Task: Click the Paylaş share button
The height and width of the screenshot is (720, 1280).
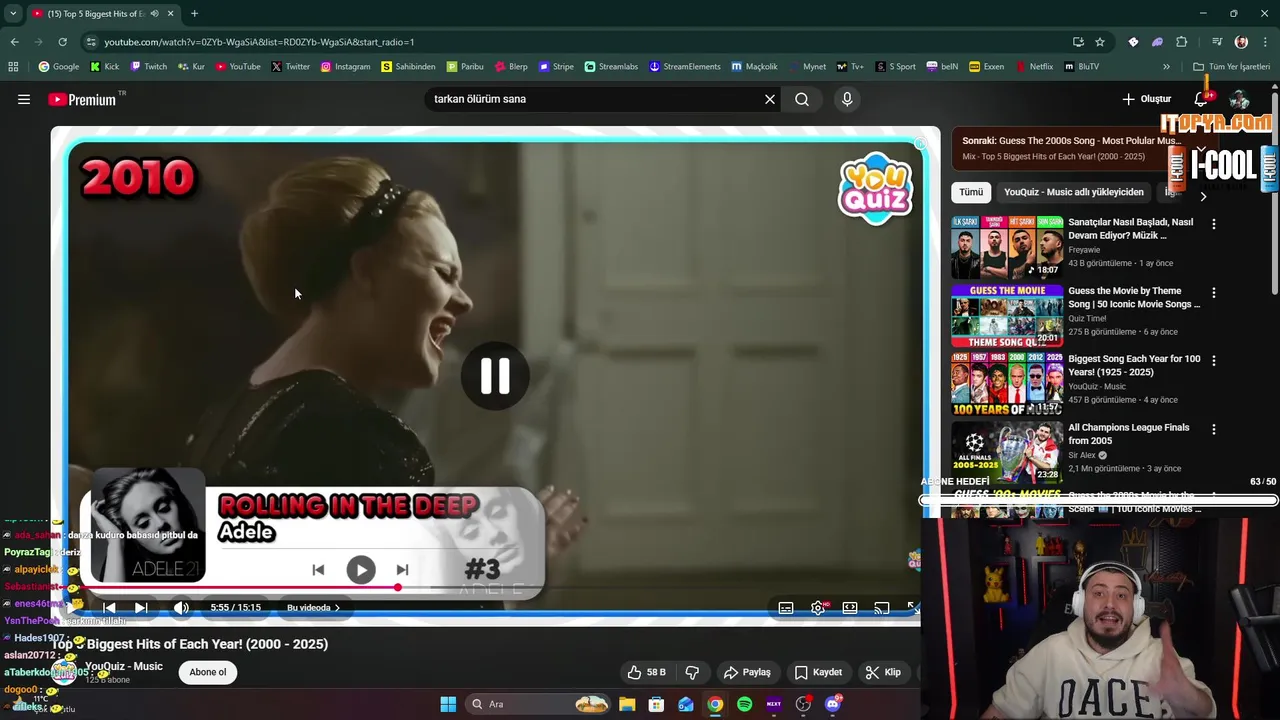Action: point(748,672)
